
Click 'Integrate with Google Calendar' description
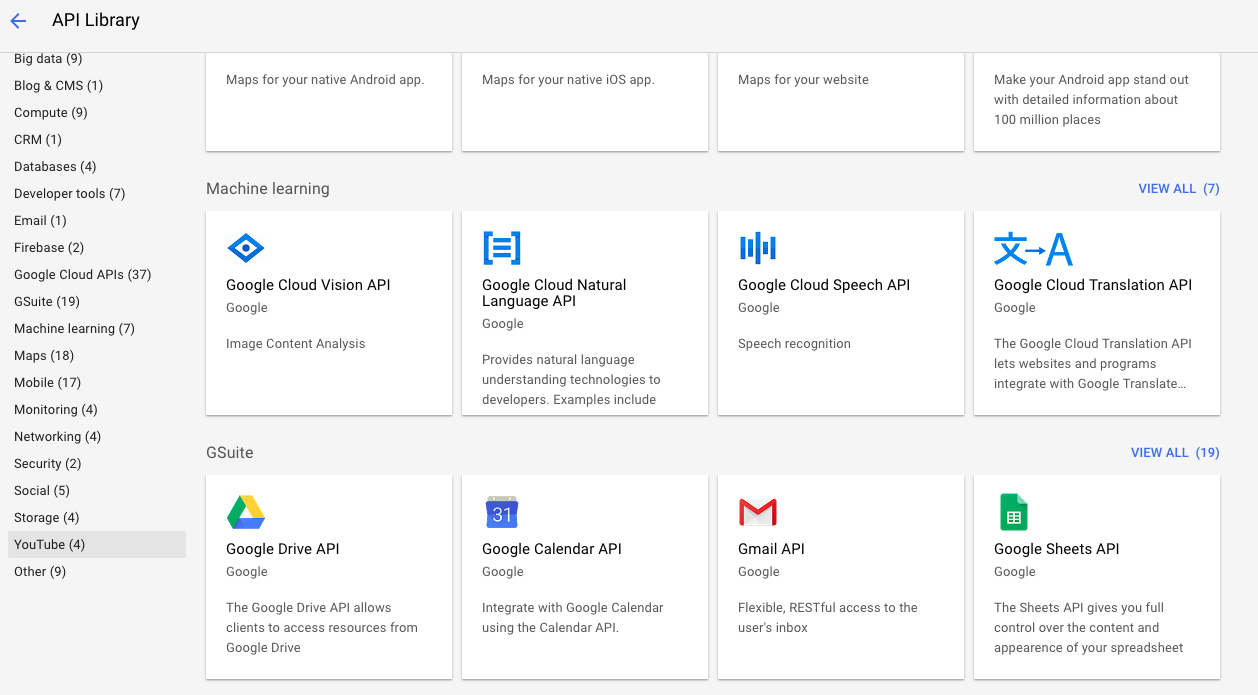pyautogui.click(x=573, y=618)
